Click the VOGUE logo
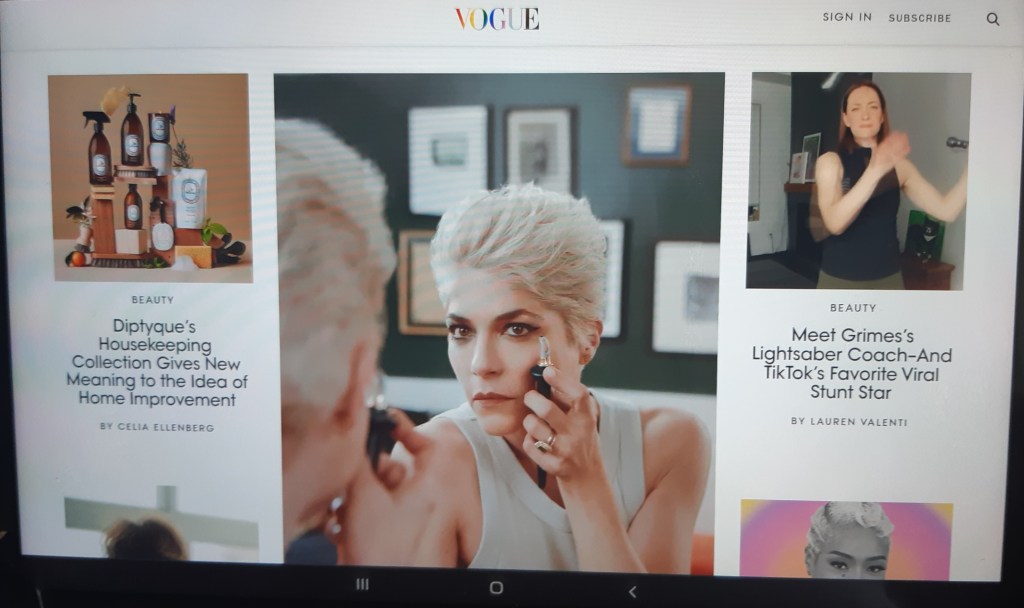1024x608 pixels. pos(496,18)
